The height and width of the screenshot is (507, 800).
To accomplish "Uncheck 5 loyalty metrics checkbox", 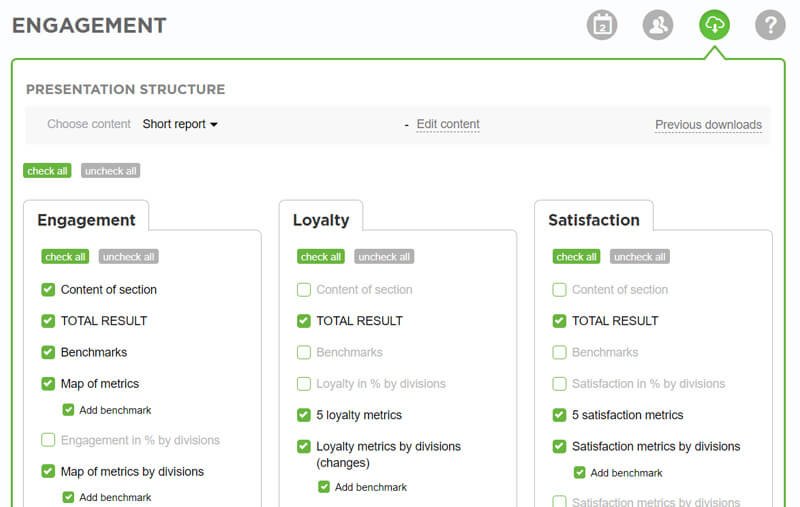I will tap(304, 415).
